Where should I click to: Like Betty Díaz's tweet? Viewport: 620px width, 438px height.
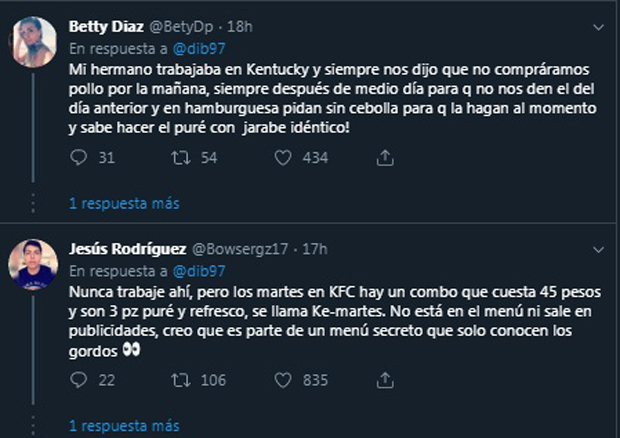pos(283,157)
